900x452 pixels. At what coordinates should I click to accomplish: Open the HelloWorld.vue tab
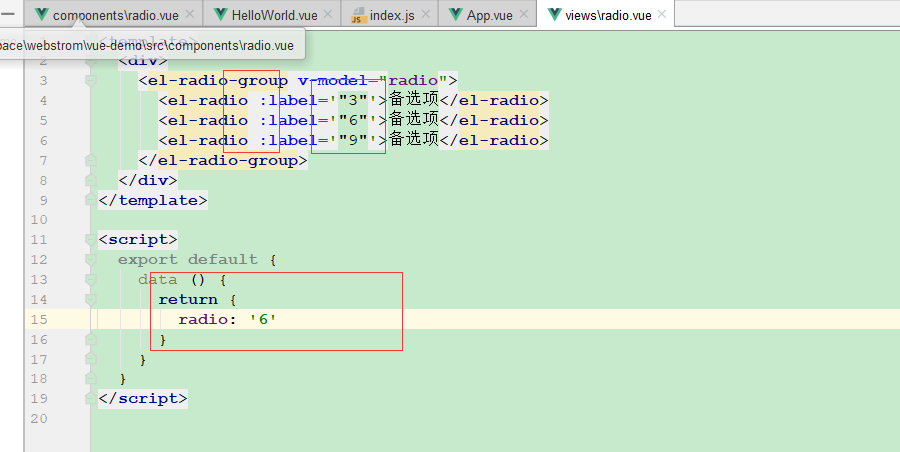(x=274, y=15)
